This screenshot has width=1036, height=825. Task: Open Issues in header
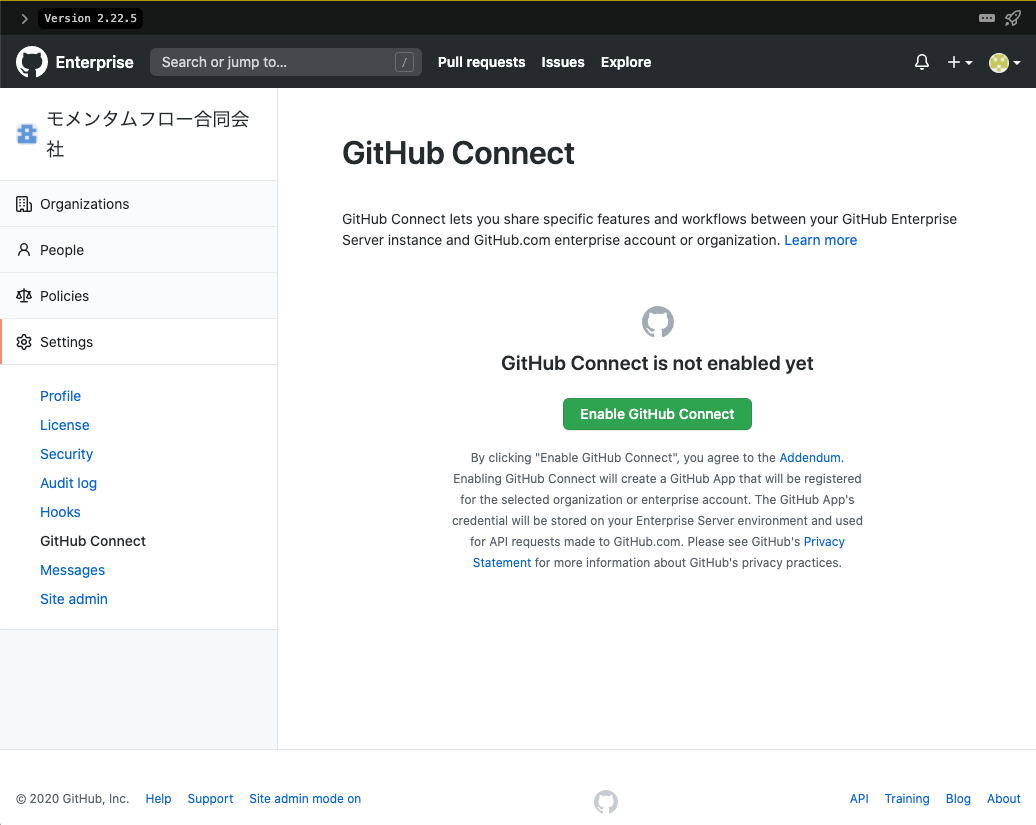click(563, 62)
